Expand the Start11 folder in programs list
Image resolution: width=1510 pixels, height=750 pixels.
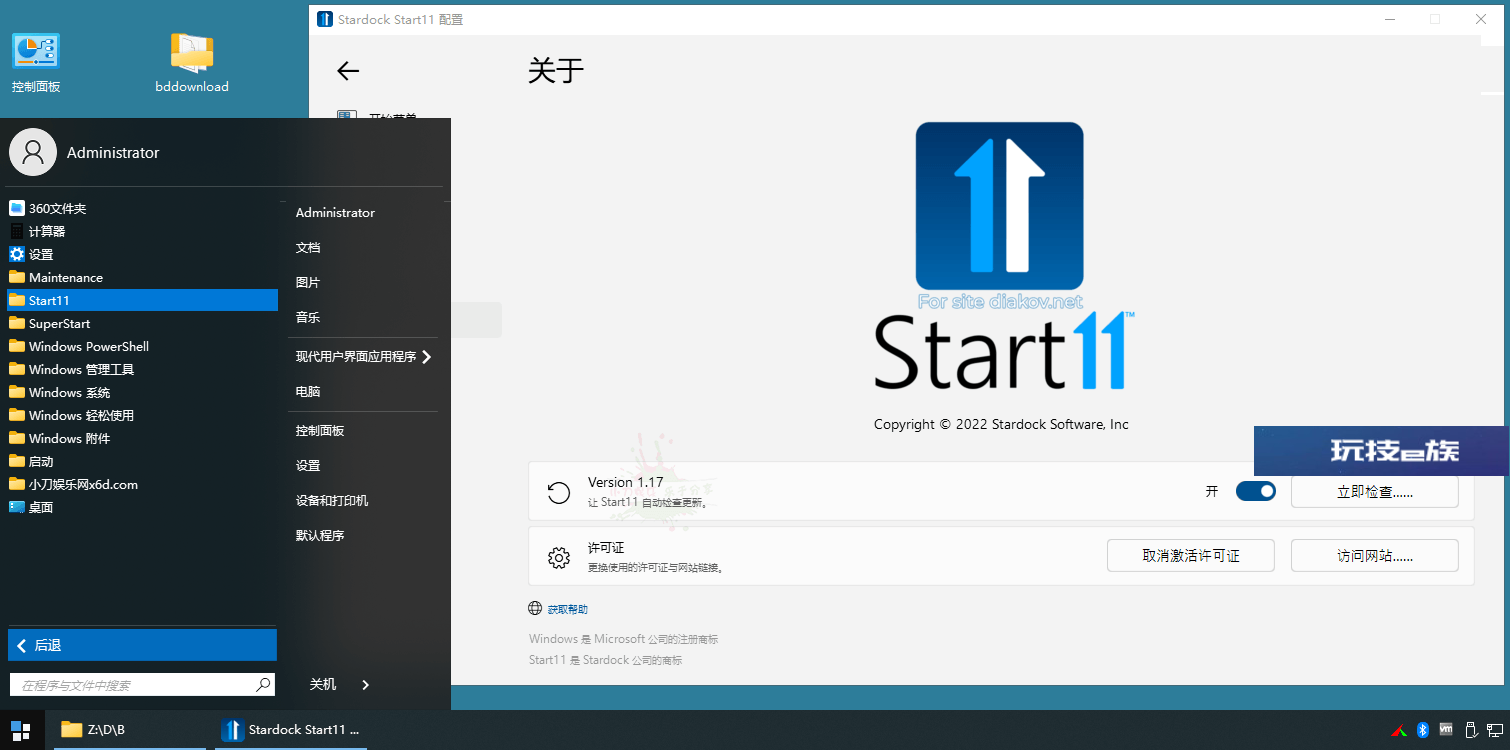coord(142,300)
